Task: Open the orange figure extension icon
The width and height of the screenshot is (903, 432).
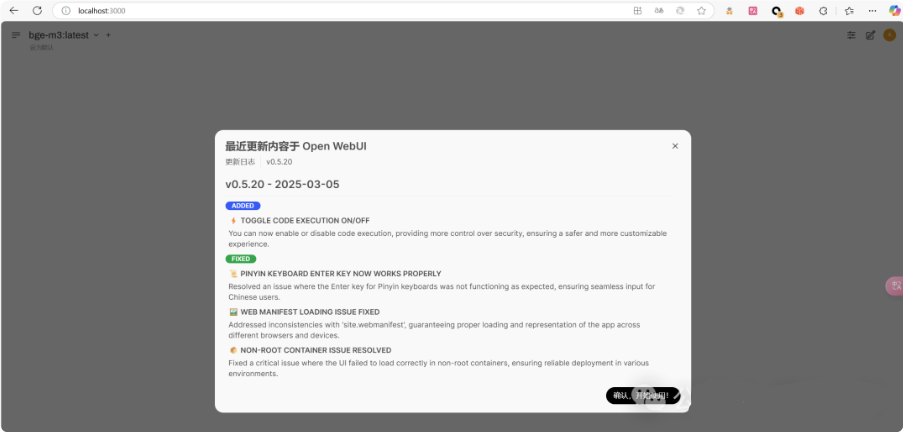Action: (x=729, y=10)
